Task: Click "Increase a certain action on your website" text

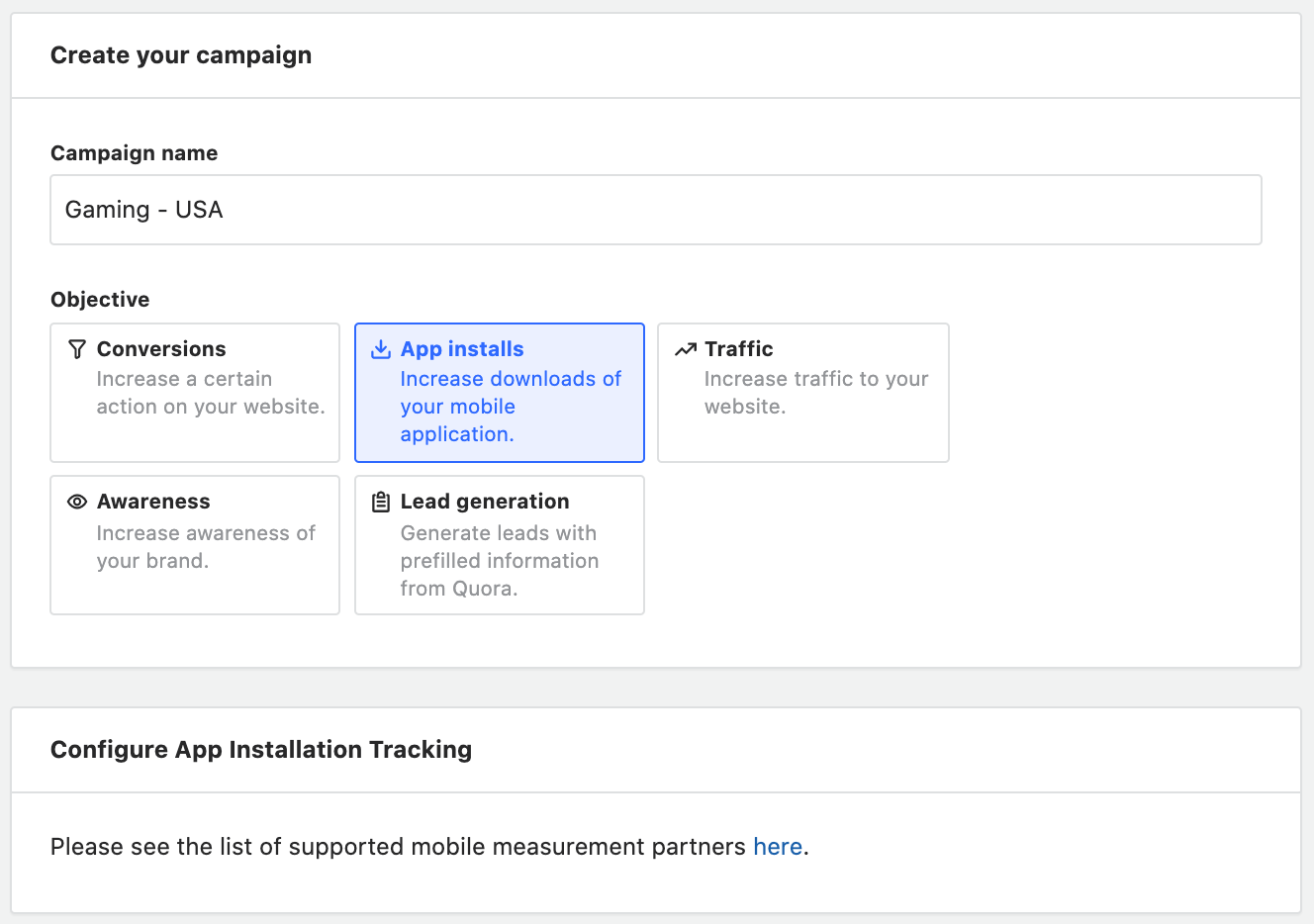Action: tap(210, 393)
